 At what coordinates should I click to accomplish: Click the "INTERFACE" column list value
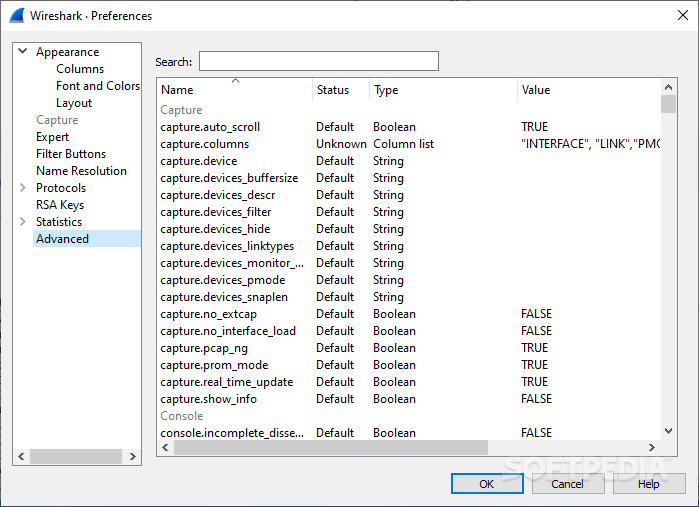(x=591, y=144)
